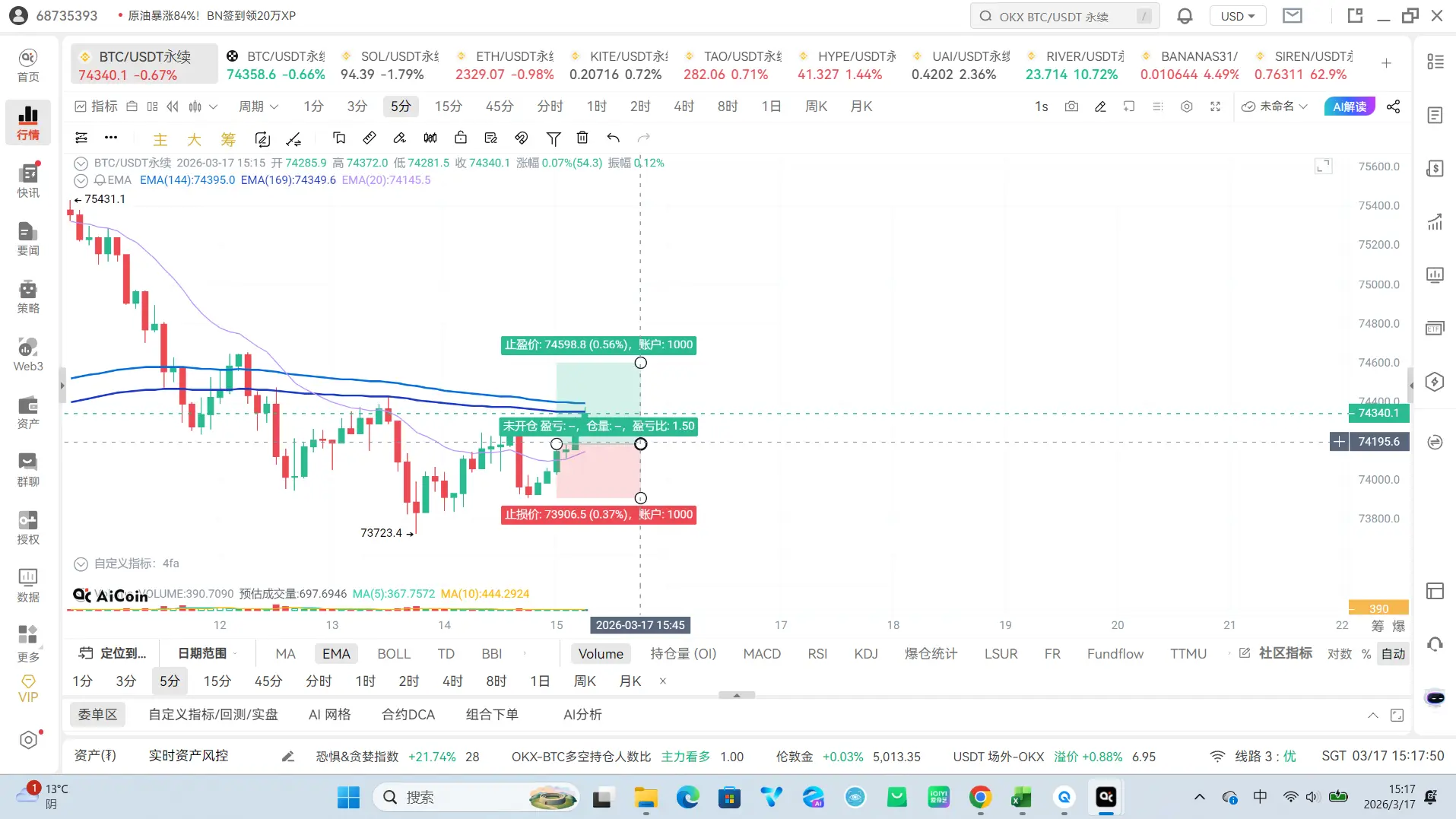The height and width of the screenshot is (819, 1456).
Task: Open the 群聊 group chat icon
Action: click(28, 469)
